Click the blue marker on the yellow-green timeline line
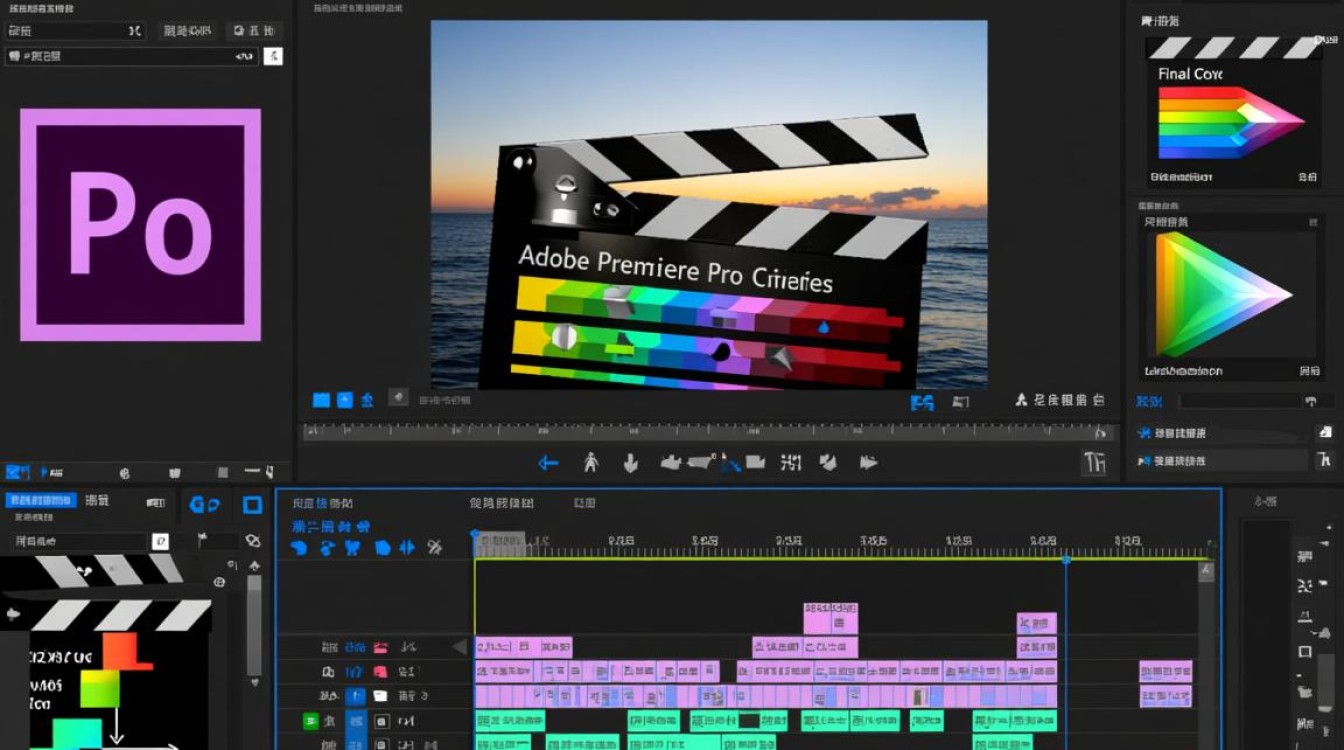 point(1066,560)
